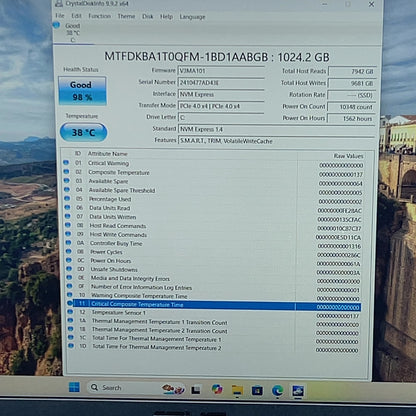The width and height of the screenshot is (416, 416).
Task: Select Thermal Management Temperature 2 Transition Count
Action: click(x=215, y=331)
